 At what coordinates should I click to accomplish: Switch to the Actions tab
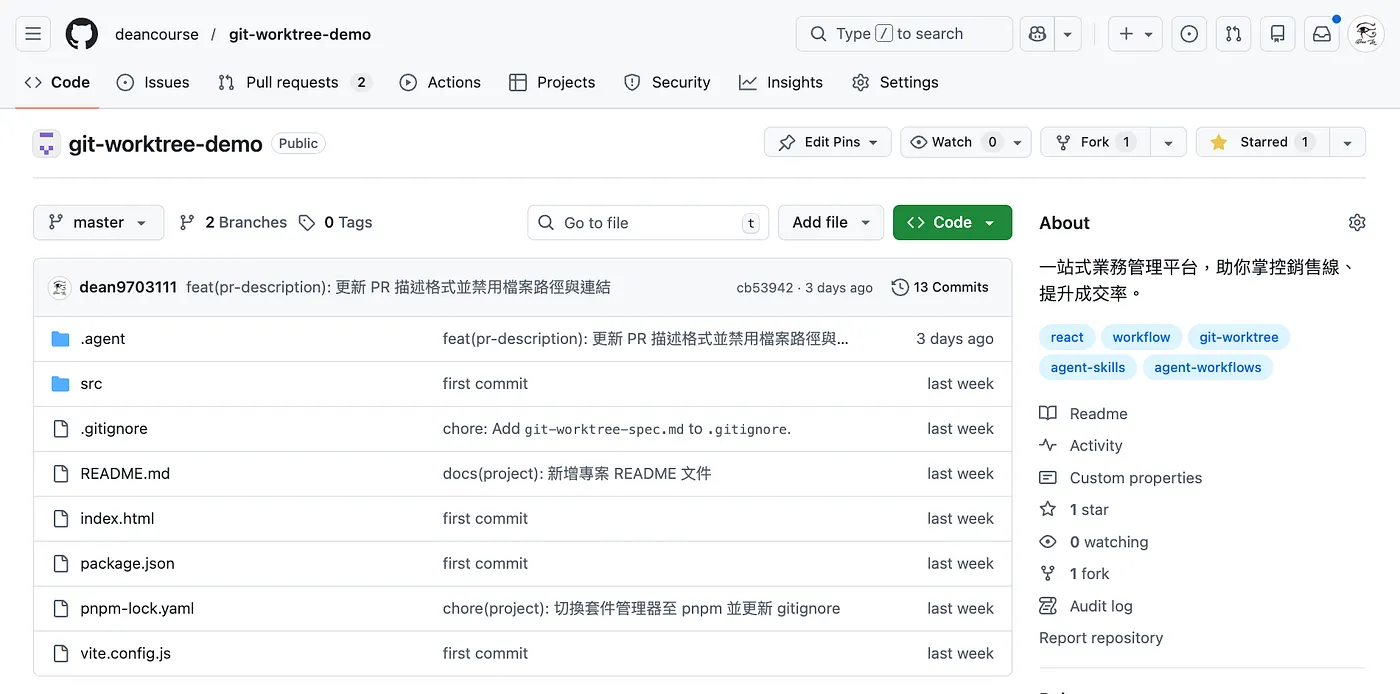(x=440, y=82)
